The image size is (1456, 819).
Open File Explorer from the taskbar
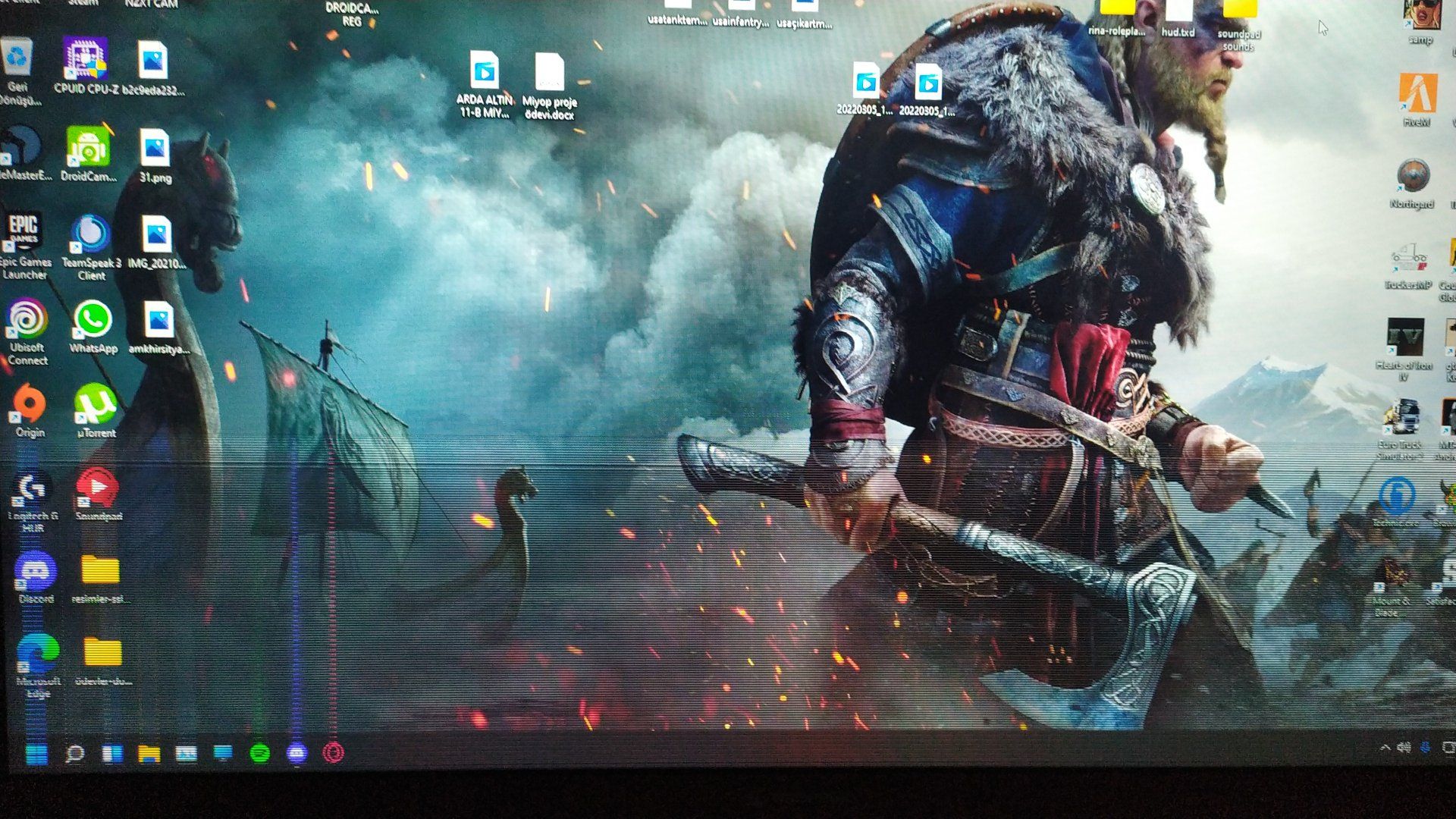149,754
